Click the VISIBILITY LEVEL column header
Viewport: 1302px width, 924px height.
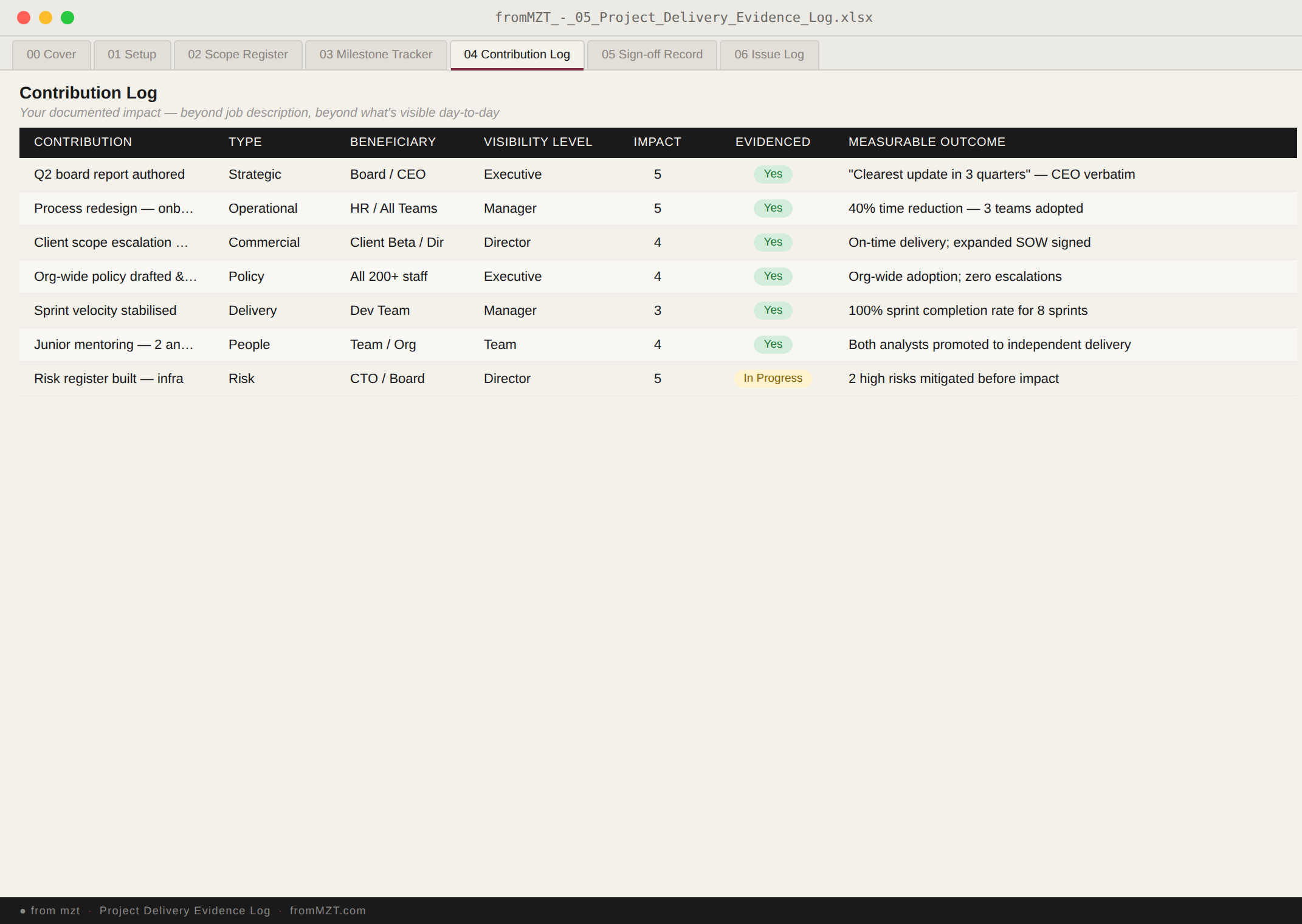[537, 142]
